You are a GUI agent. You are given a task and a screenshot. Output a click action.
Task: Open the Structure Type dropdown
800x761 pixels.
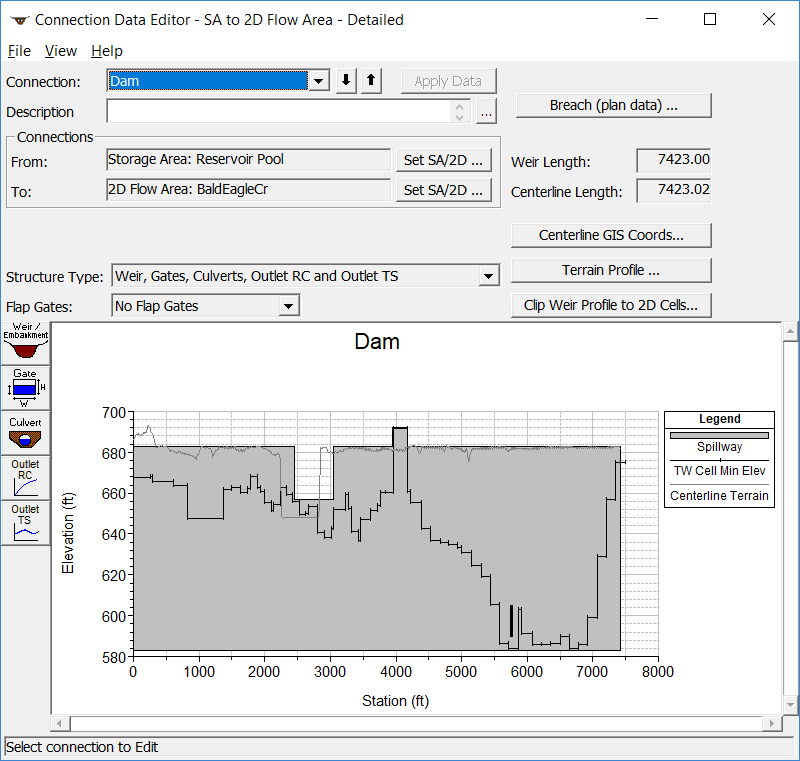tap(488, 276)
